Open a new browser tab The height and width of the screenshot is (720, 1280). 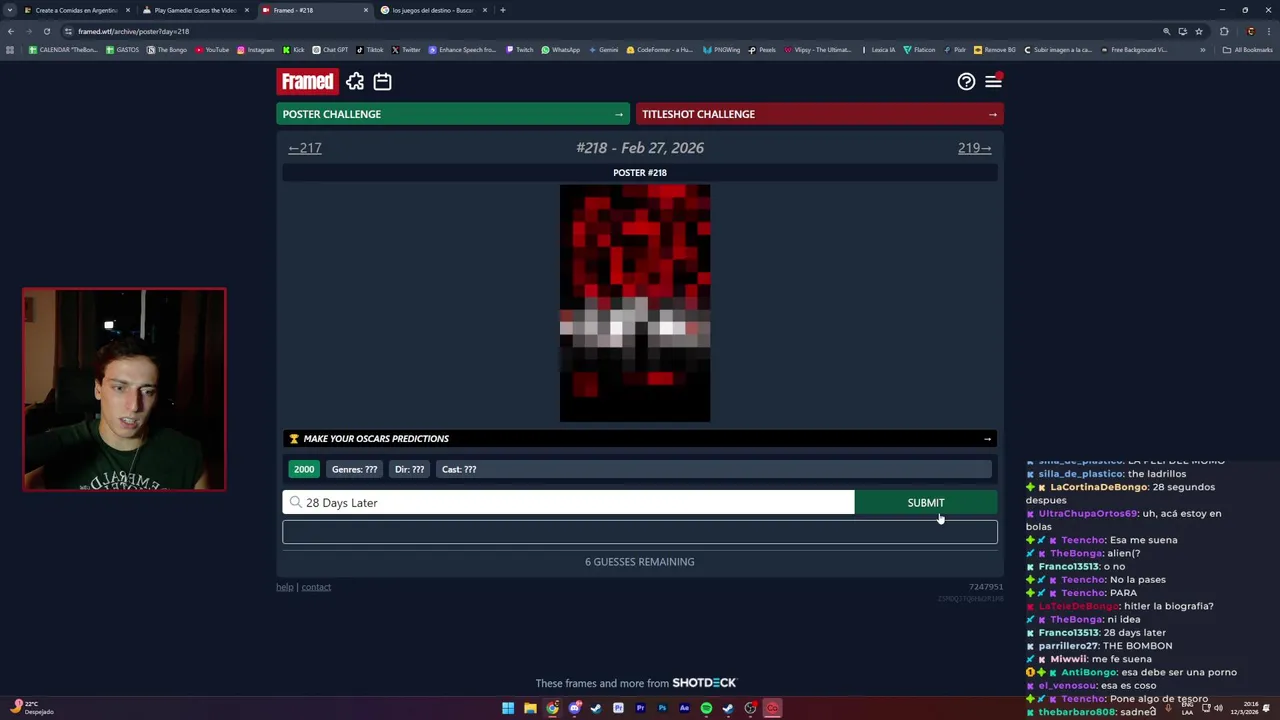click(x=503, y=10)
